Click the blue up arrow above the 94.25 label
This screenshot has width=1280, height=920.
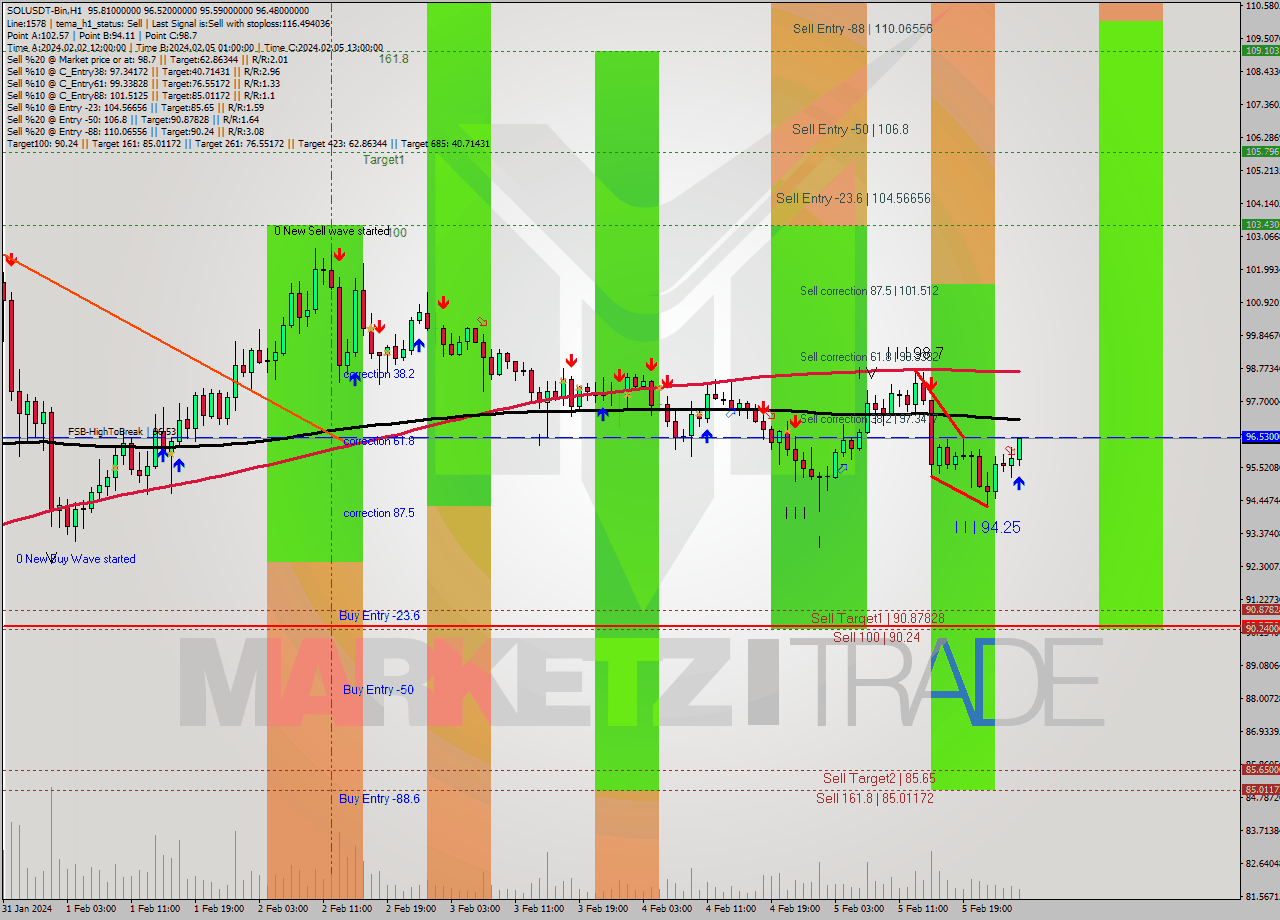[x=1018, y=483]
